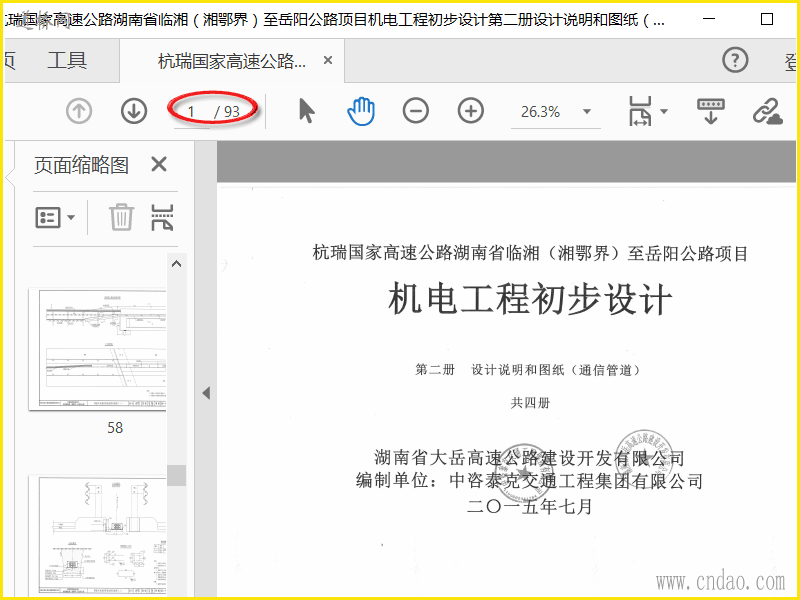Click the 共四册 text on page

530,403
